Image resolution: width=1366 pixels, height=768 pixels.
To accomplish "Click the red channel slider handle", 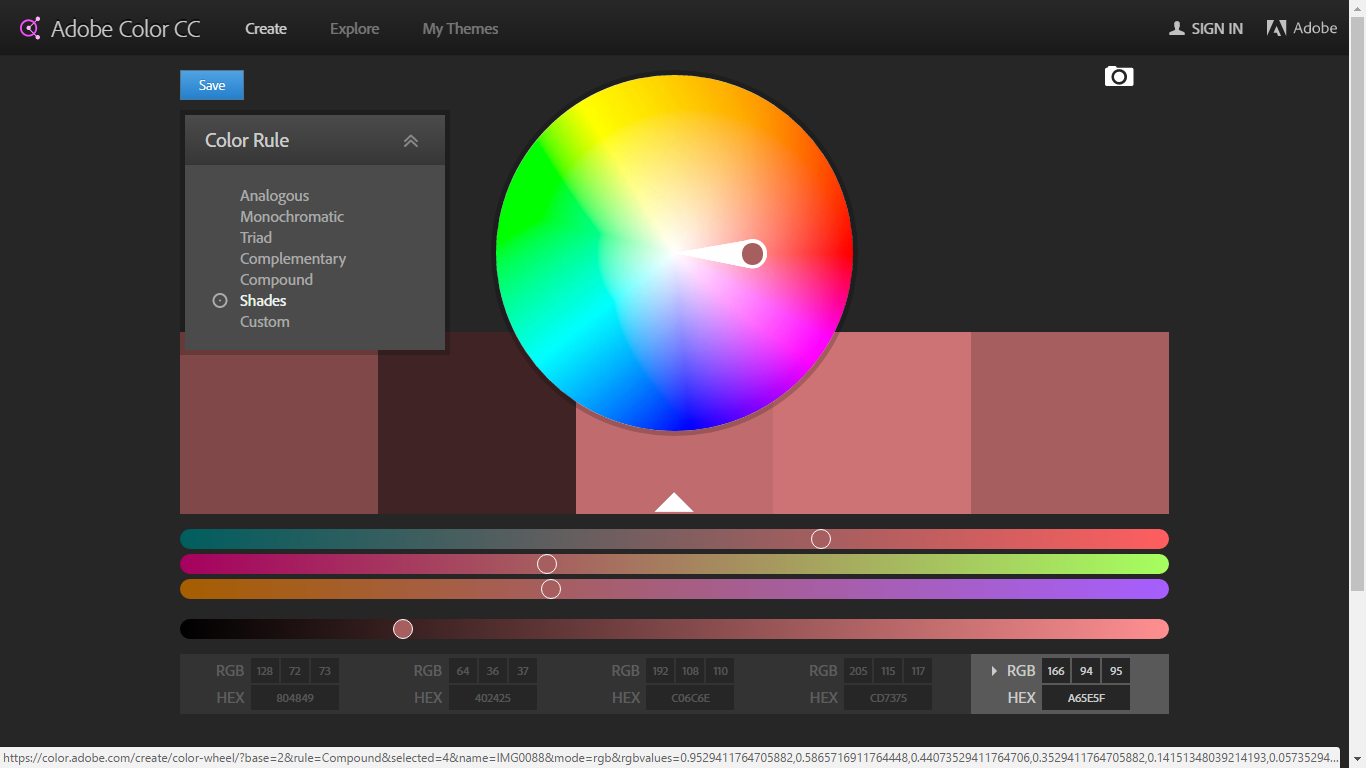I will point(821,539).
